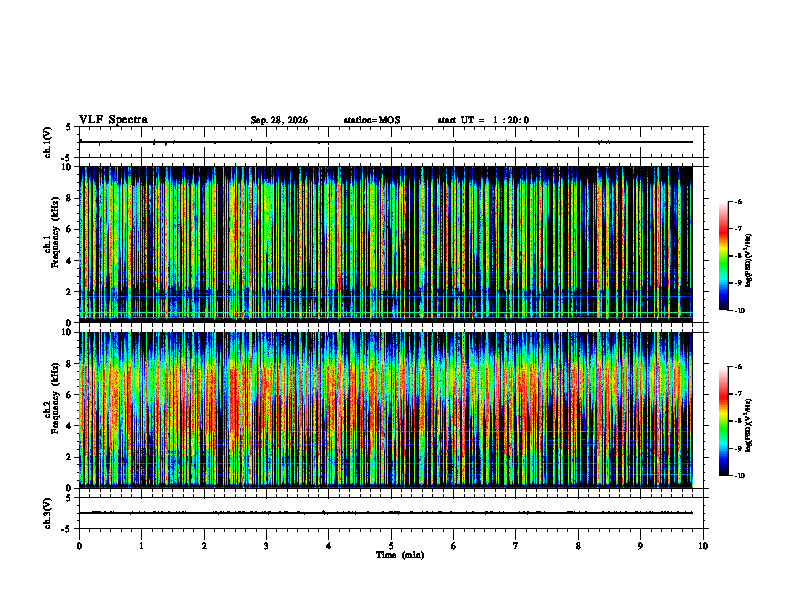
Task: Click the 9 minute tick on time axis
Action: 640,546
